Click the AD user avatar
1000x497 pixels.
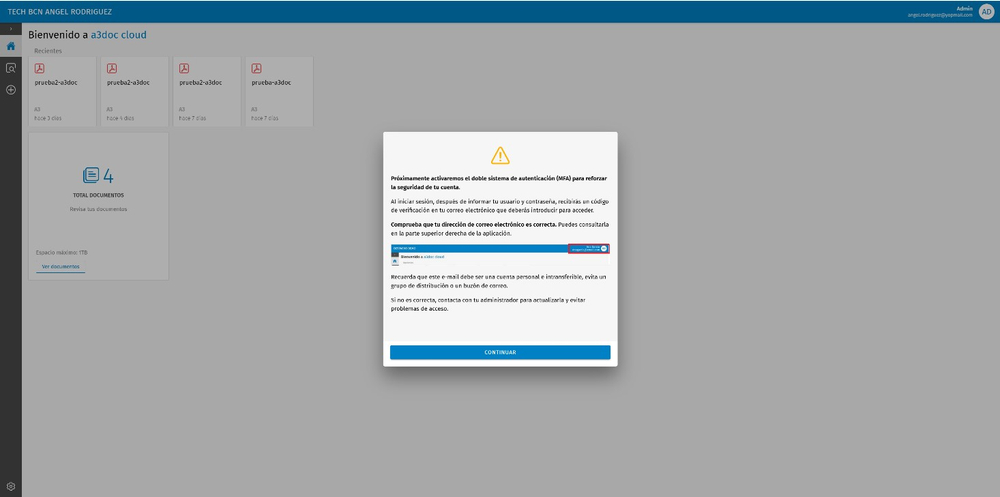coord(986,11)
